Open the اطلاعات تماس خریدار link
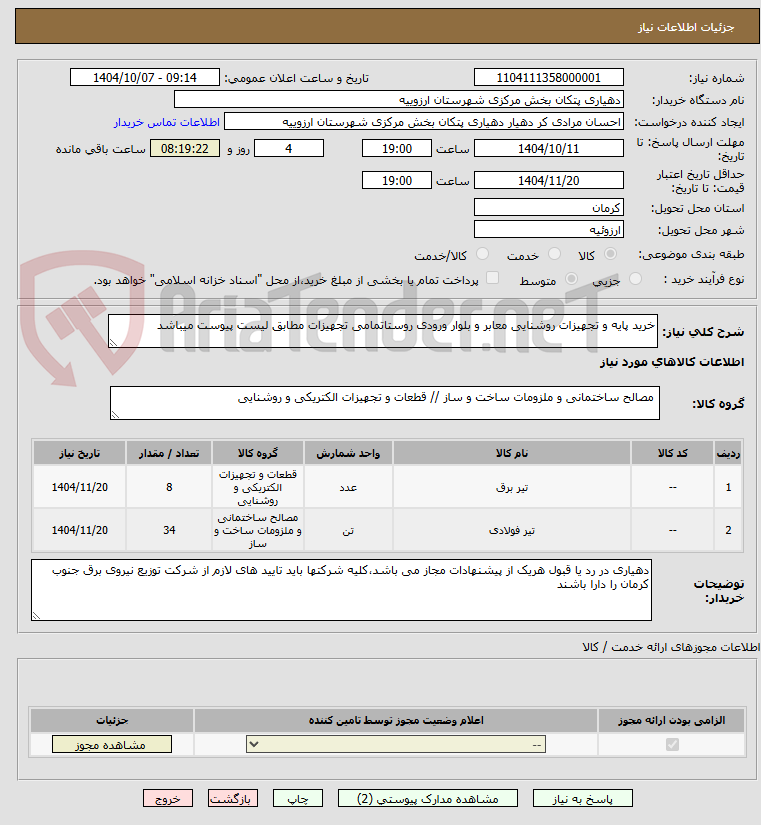 (x=167, y=122)
